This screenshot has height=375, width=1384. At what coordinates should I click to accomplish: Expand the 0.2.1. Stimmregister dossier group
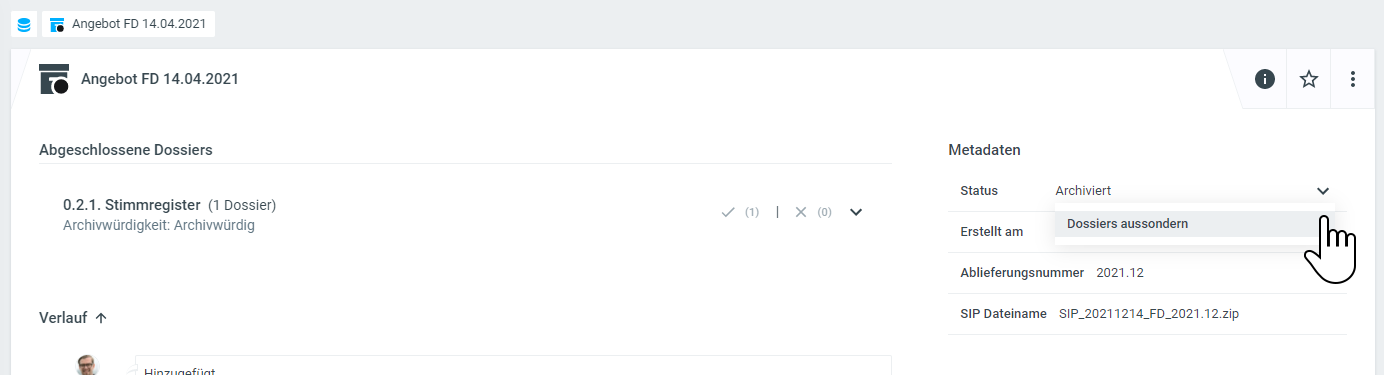(x=856, y=212)
